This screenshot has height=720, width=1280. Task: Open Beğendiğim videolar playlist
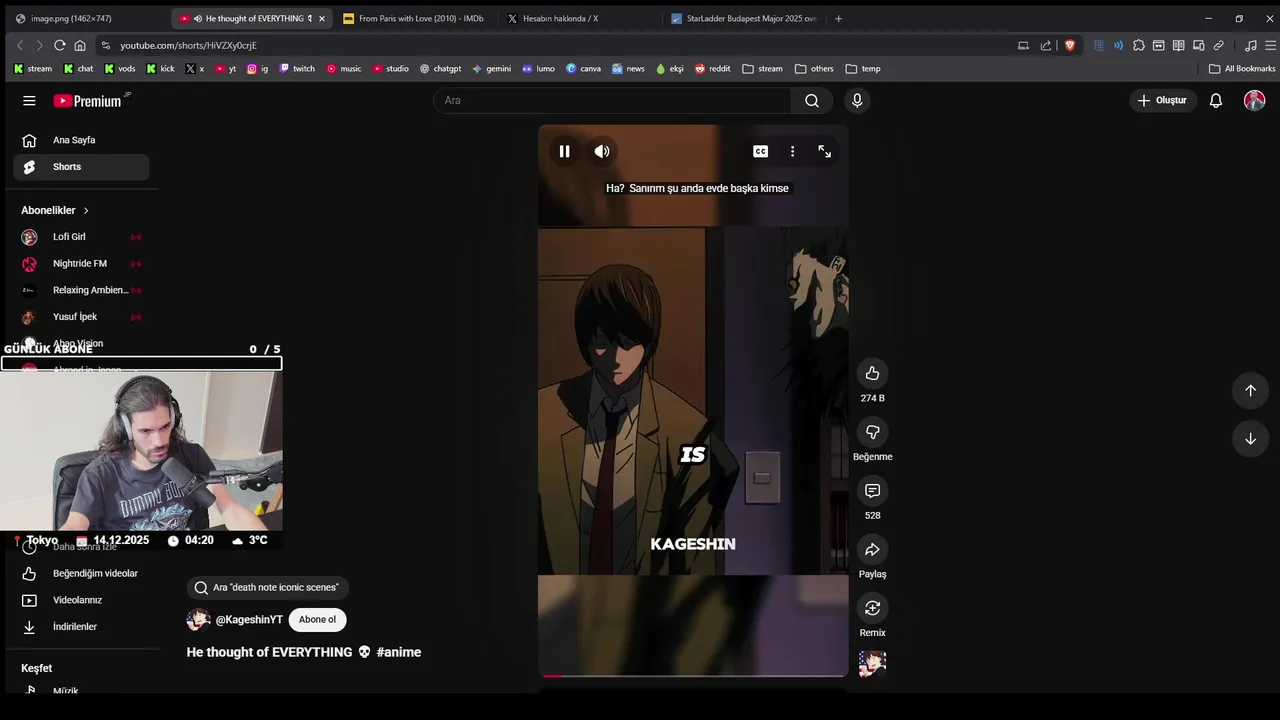pos(81,574)
